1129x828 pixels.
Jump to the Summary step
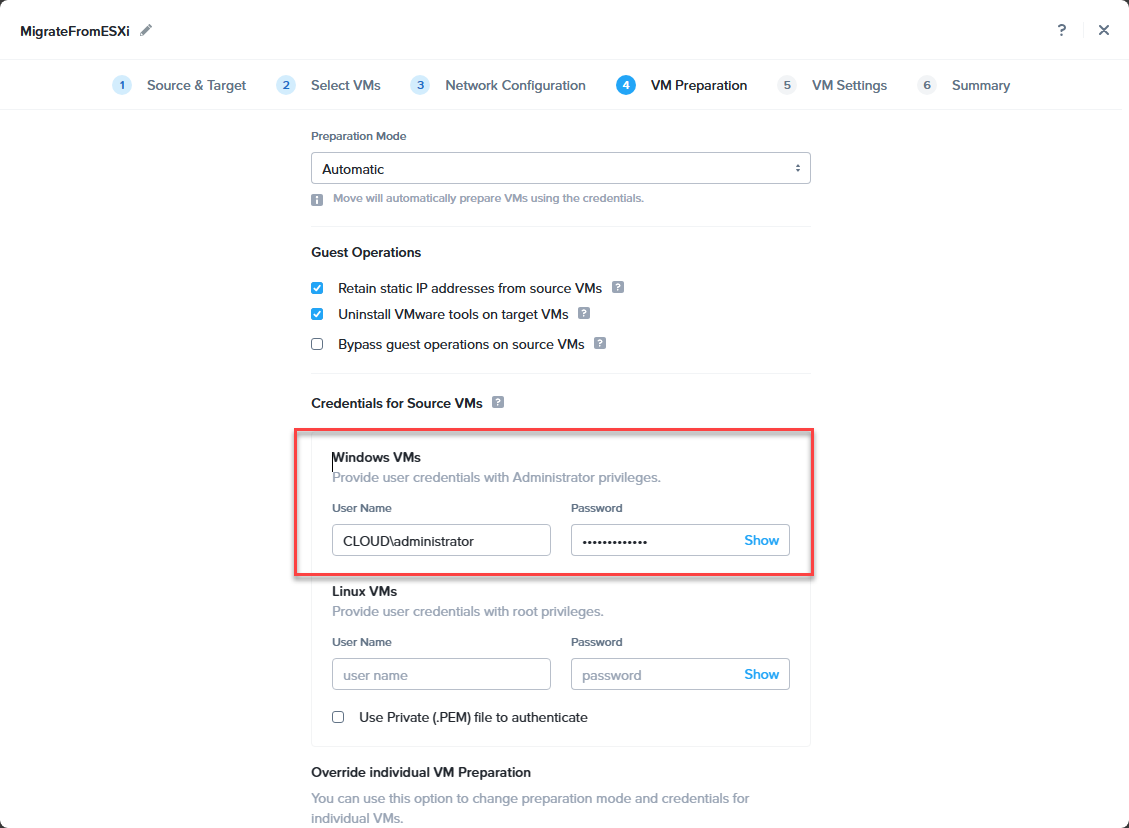[980, 85]
